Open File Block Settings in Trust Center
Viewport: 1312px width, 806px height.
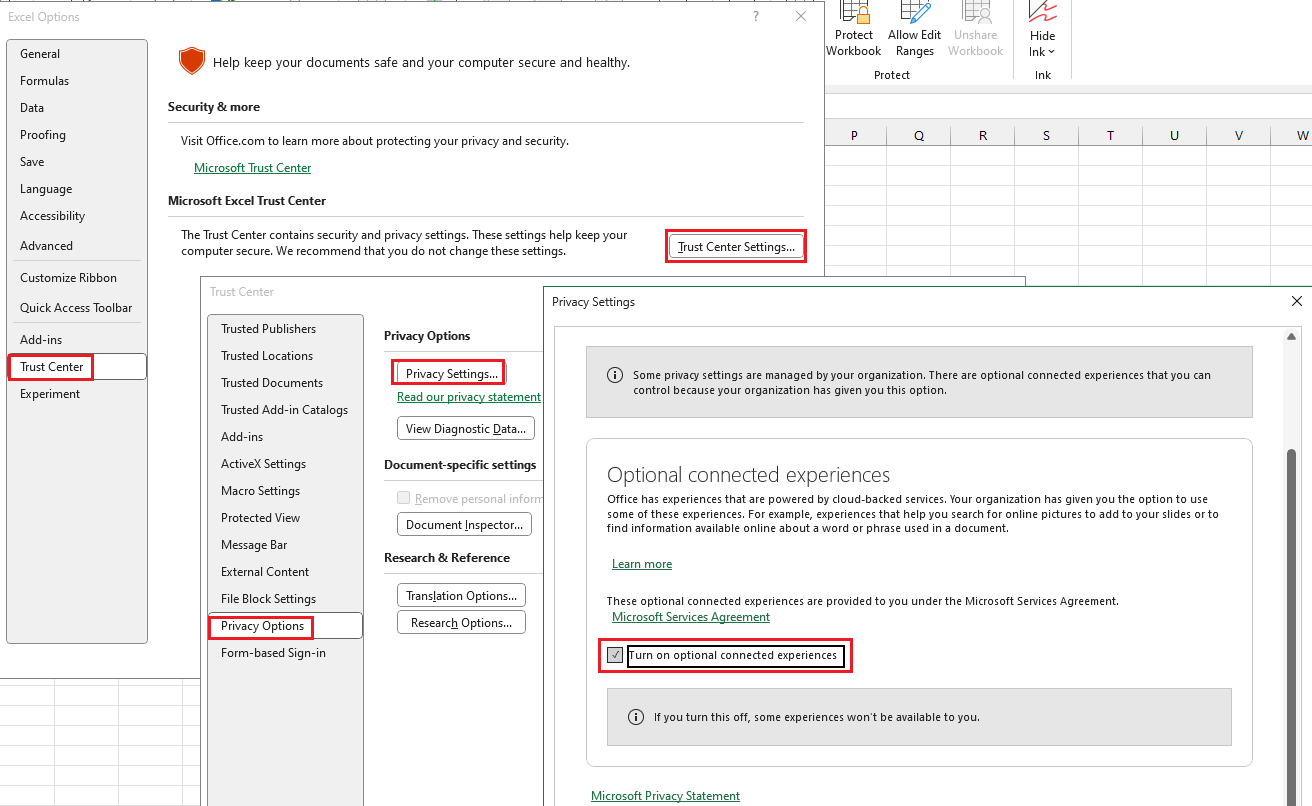coord(285,599)
